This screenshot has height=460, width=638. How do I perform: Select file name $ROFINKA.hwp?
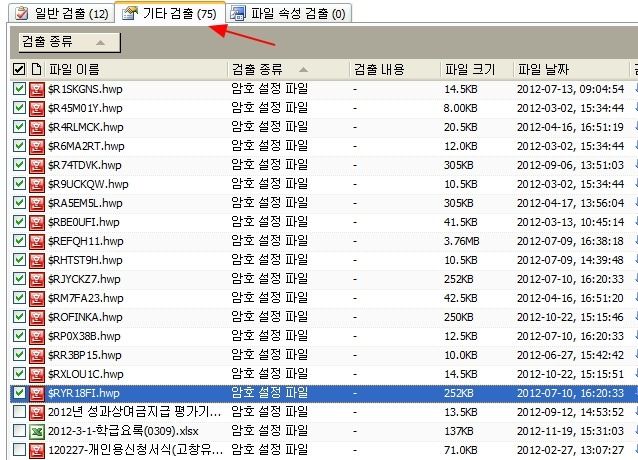click(x=85, y=317)
